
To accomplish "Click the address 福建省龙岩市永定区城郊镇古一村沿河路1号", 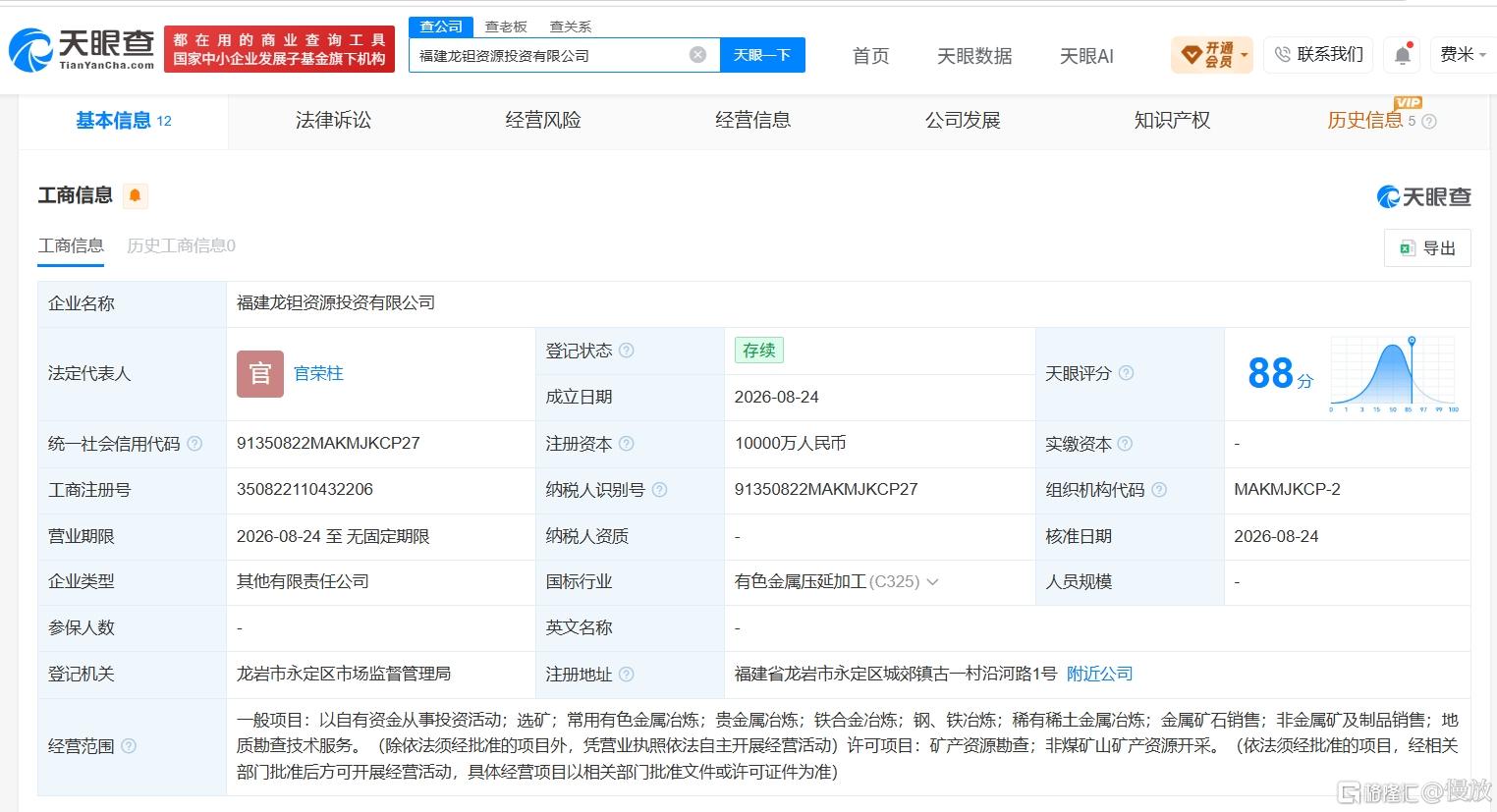I will (896, 674).
